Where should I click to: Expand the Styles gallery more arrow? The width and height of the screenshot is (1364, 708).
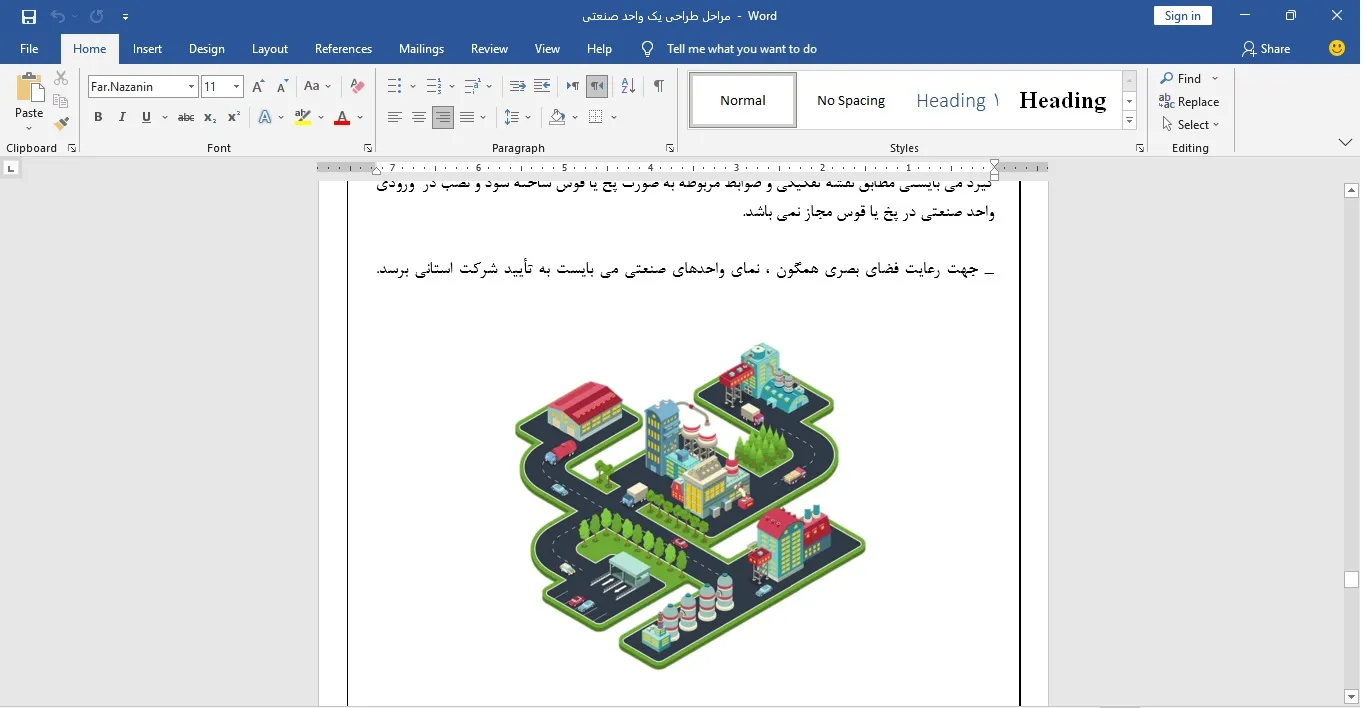1129,121
